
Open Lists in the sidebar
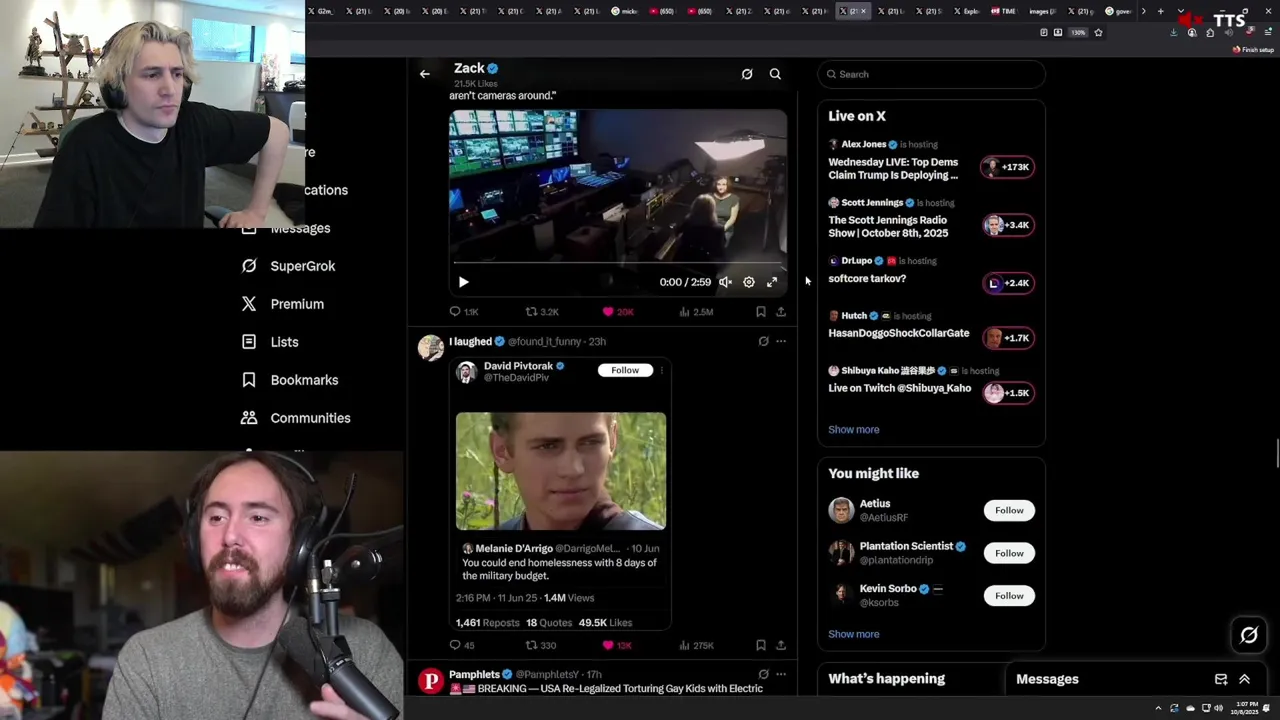(270, 342)
